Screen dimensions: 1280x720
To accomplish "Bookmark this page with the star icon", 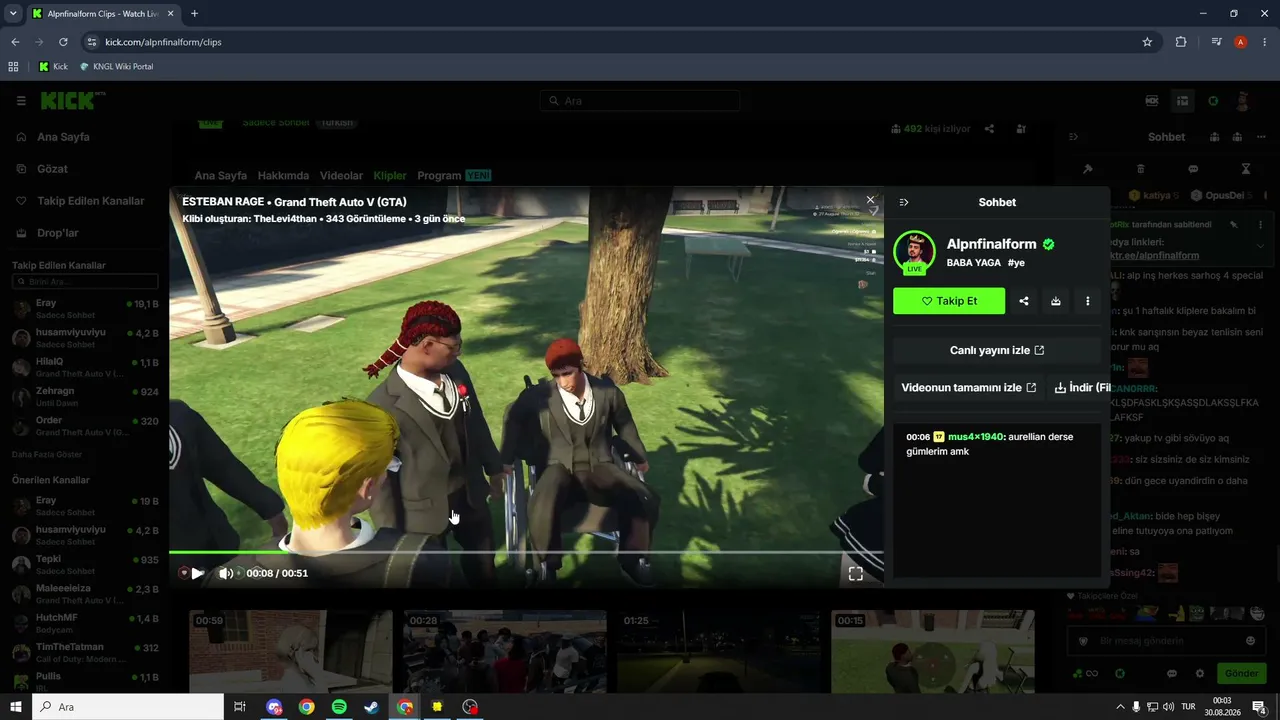I will [1147, 42].
